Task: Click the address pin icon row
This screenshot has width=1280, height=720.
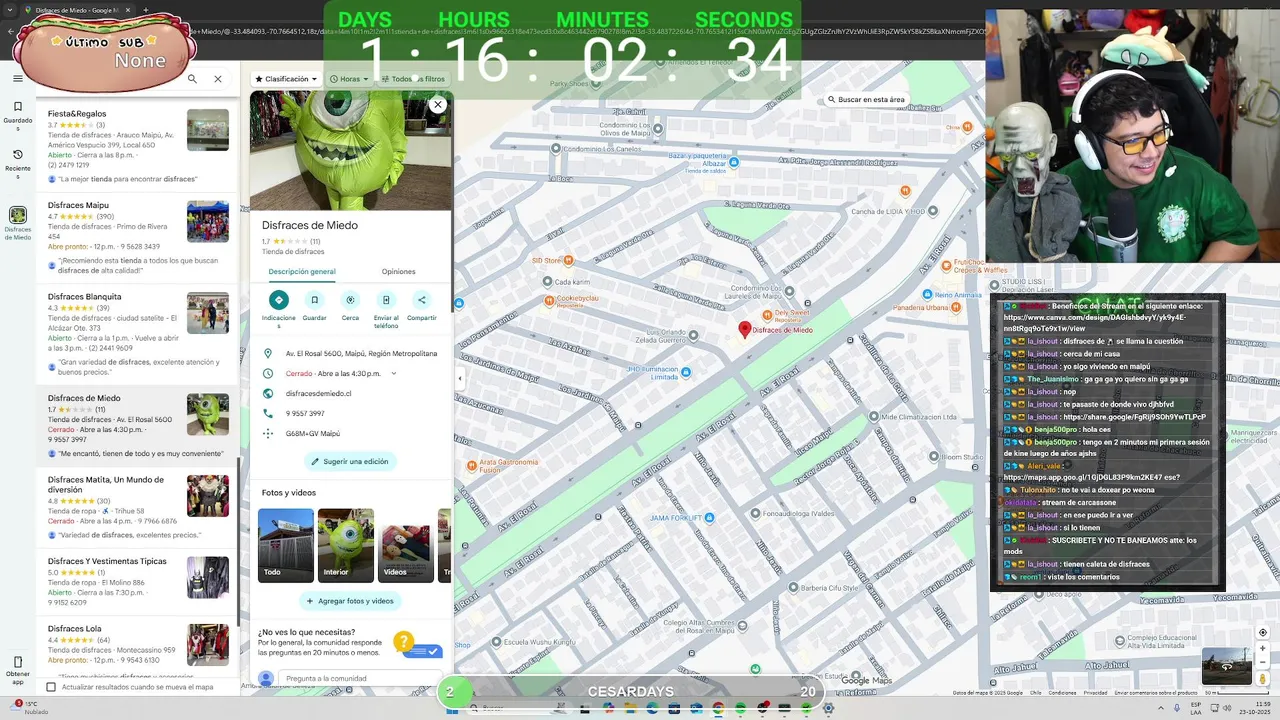Action: point(351,353)
